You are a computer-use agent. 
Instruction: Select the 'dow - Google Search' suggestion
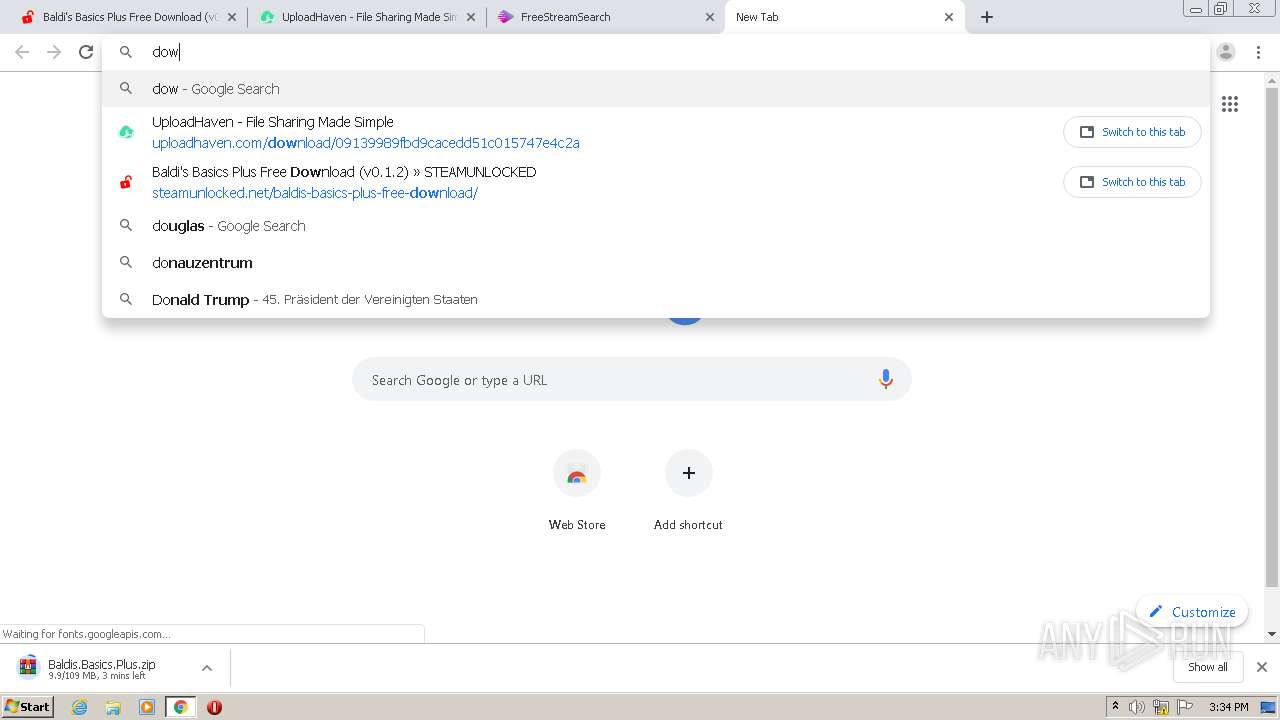click(656, 89)
